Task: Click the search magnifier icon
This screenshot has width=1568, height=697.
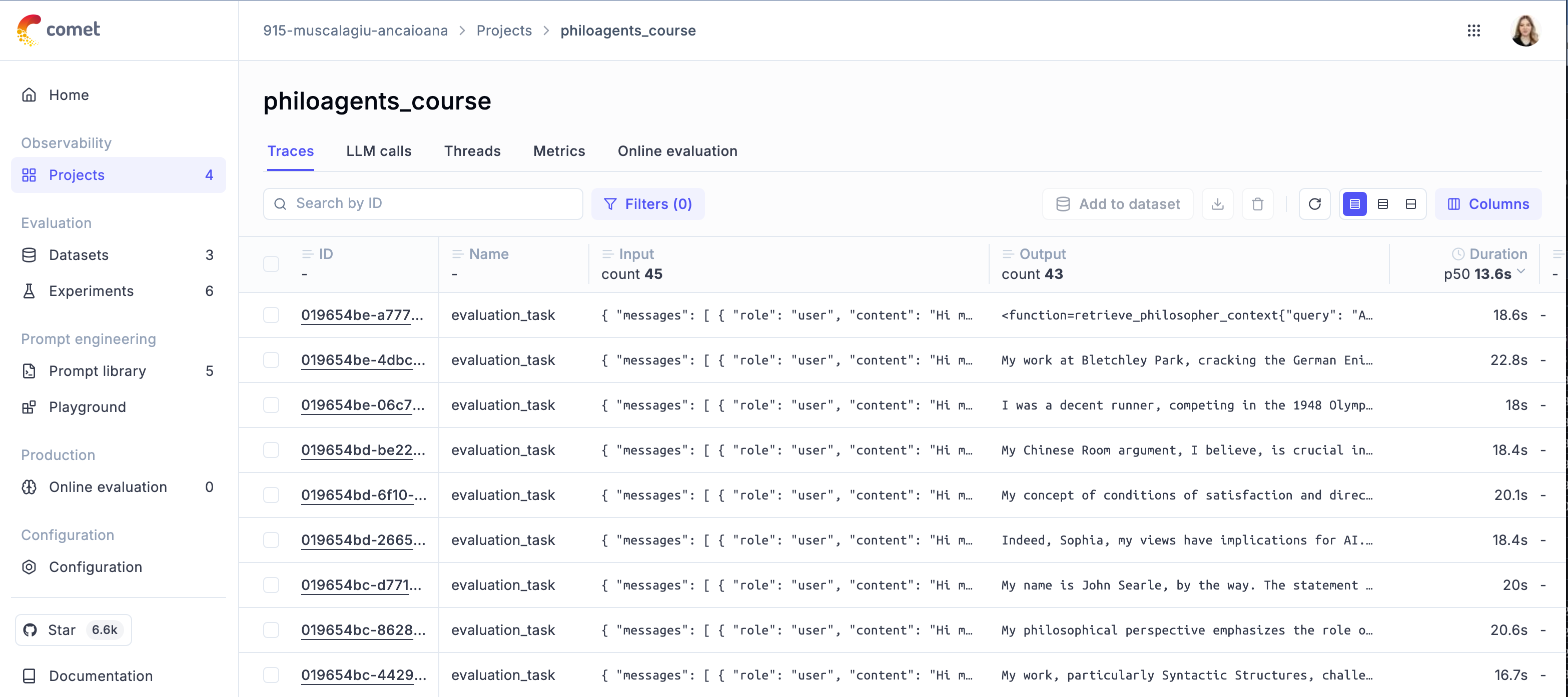Action: 280,203
